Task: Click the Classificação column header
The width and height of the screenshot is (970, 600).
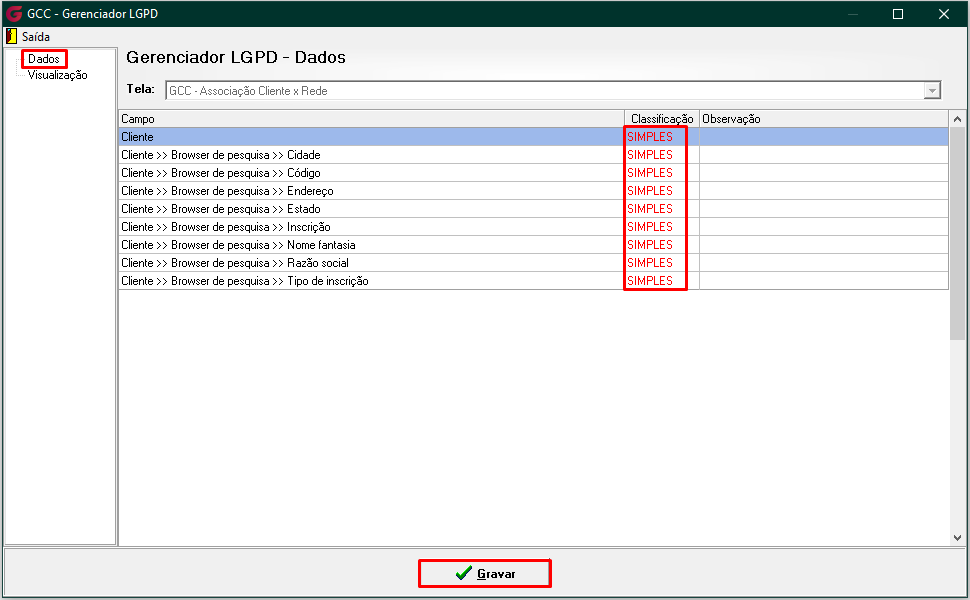Action: pyautogui.click(x=662, y=119)
